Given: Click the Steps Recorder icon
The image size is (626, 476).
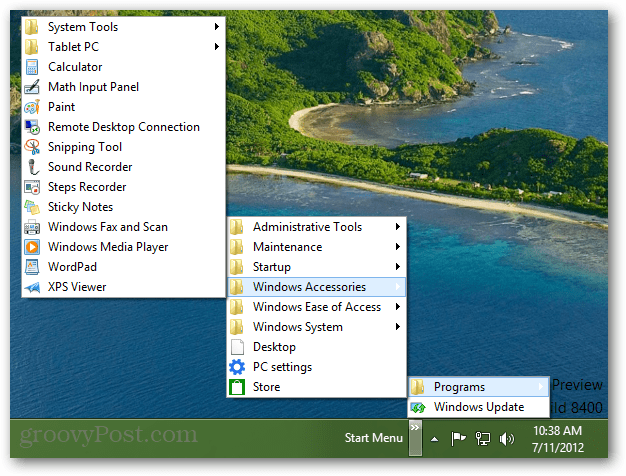Looking at the screenshot, I should (x=32, y=187).
